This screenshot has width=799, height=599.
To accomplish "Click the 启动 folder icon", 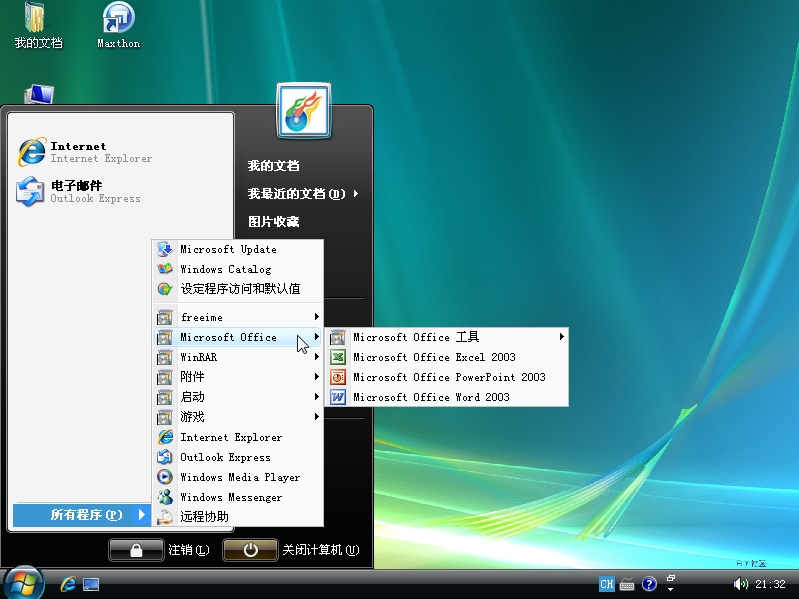I will click(x=165, y=397).
